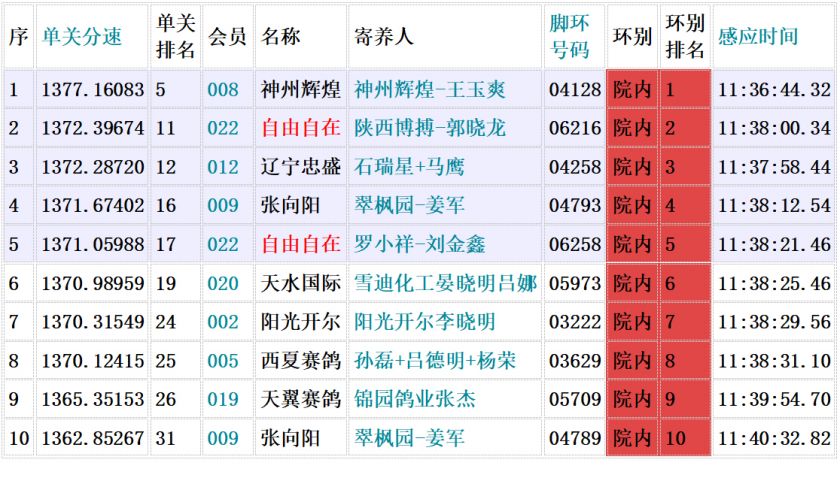Select speed value 1377.16083
The height and width of the screenshot is (496, 840).
coord(93,89)
